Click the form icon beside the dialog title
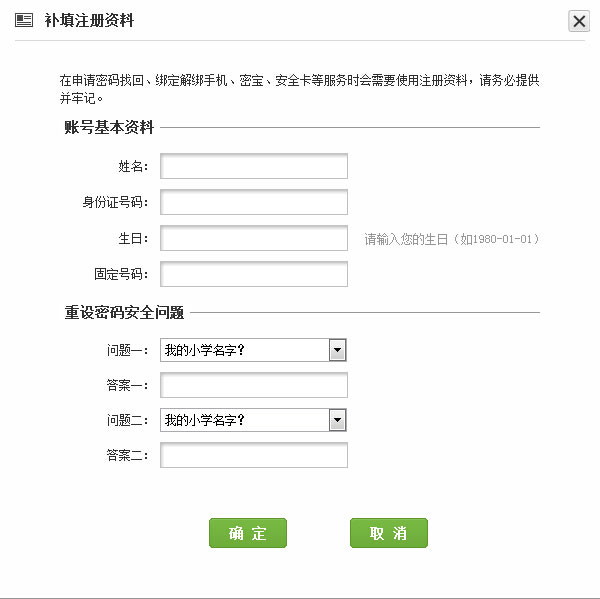 [x=25, y=20]
